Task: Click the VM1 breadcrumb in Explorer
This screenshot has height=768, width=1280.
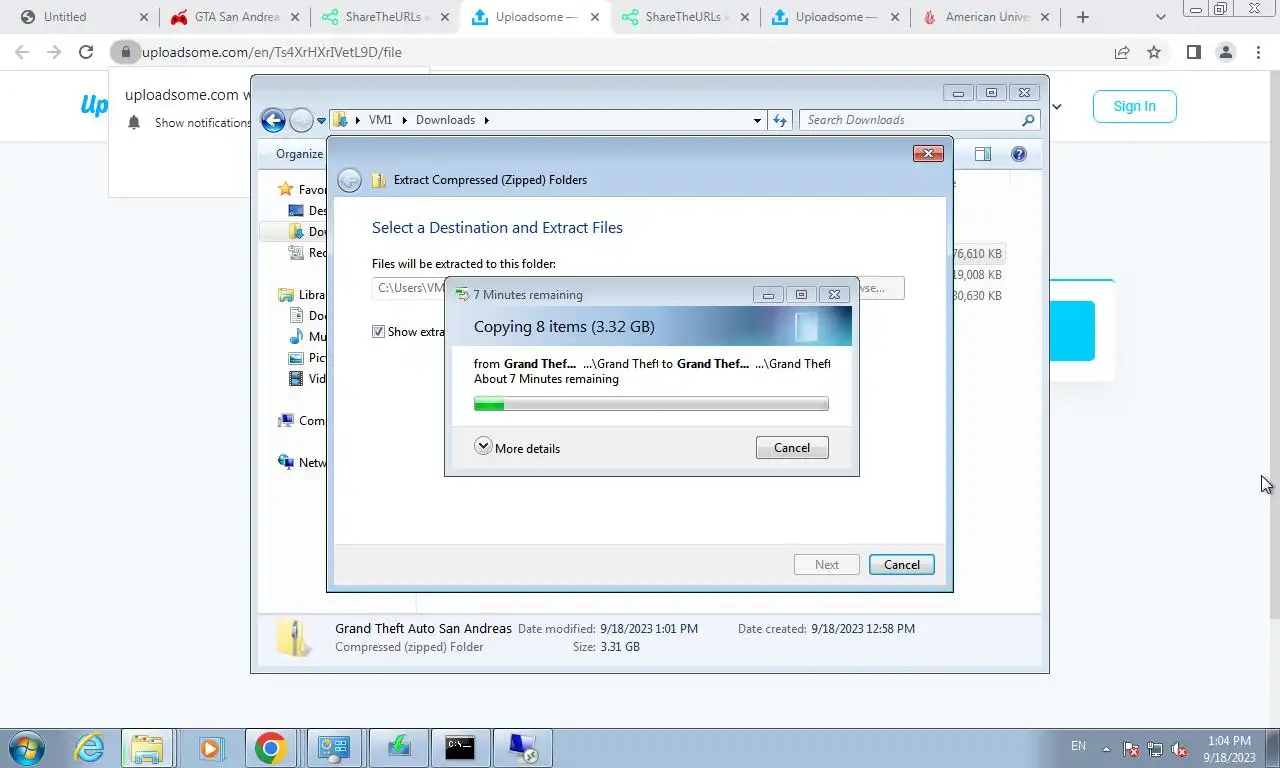Action: click(380, 120)
